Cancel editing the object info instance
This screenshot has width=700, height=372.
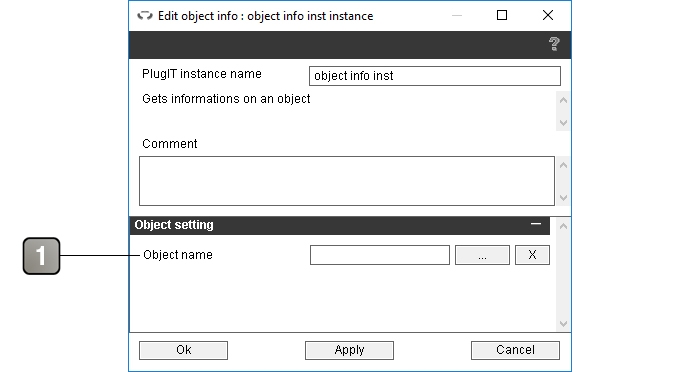tap(515, 350)
